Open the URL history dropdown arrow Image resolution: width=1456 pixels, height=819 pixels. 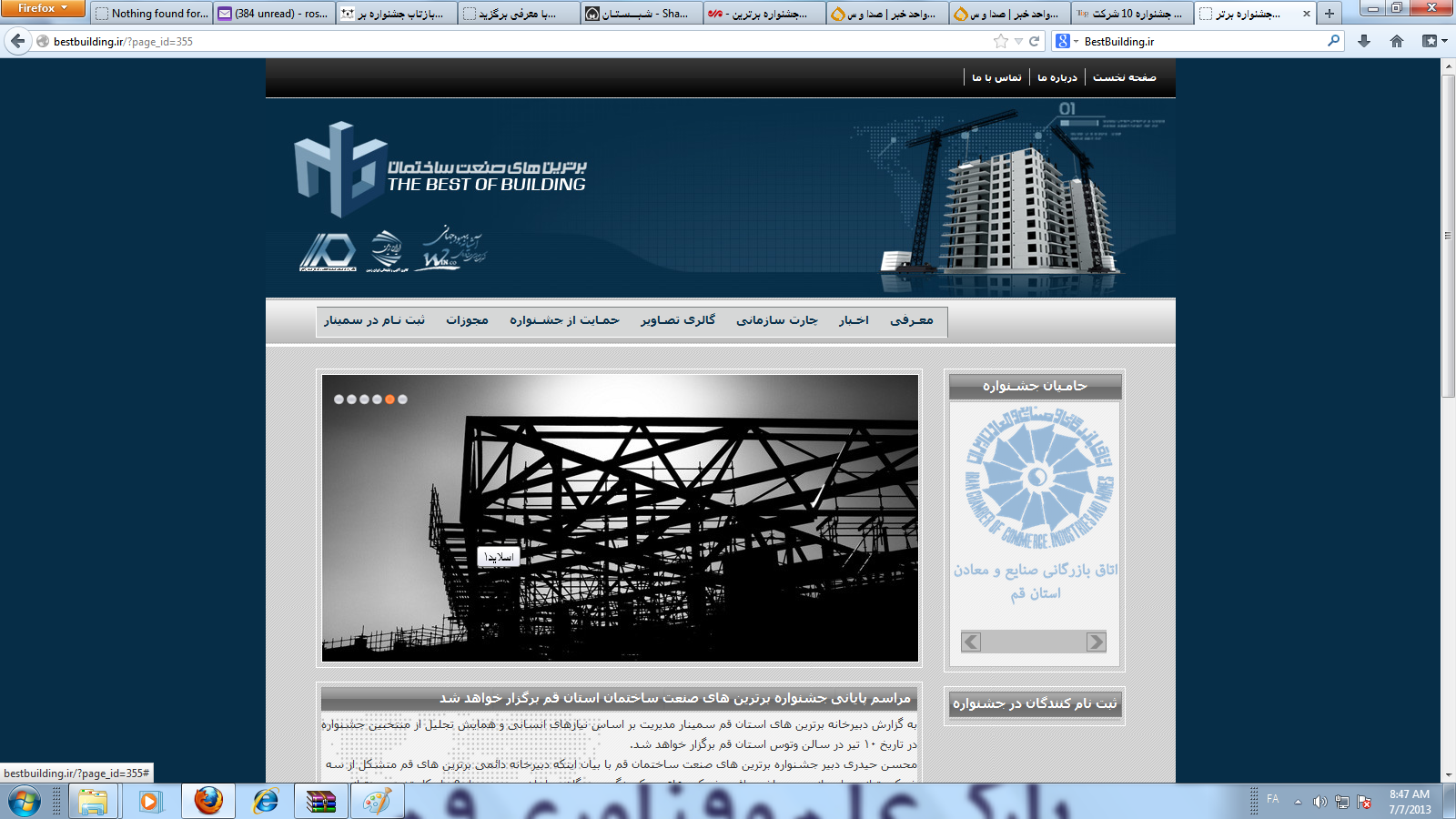(x=1018, y=41)
